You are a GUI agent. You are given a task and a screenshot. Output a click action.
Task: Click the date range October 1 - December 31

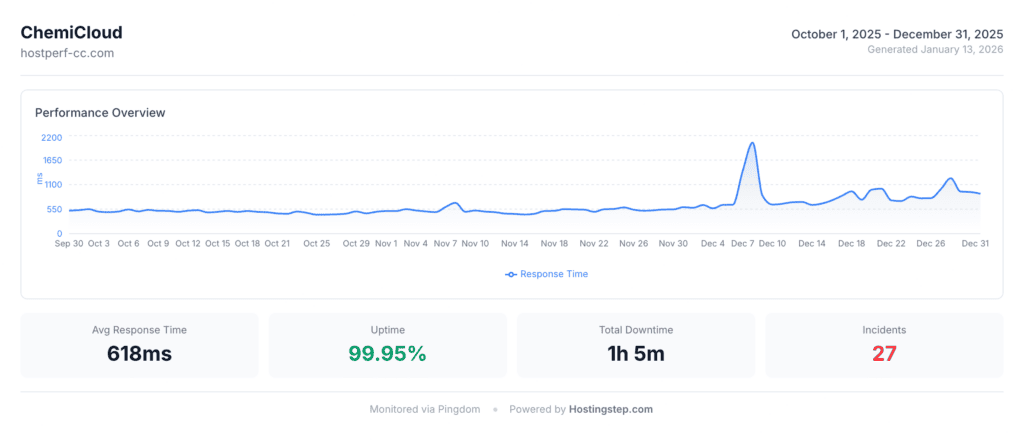pyautogui.click(x=897, y=34)
